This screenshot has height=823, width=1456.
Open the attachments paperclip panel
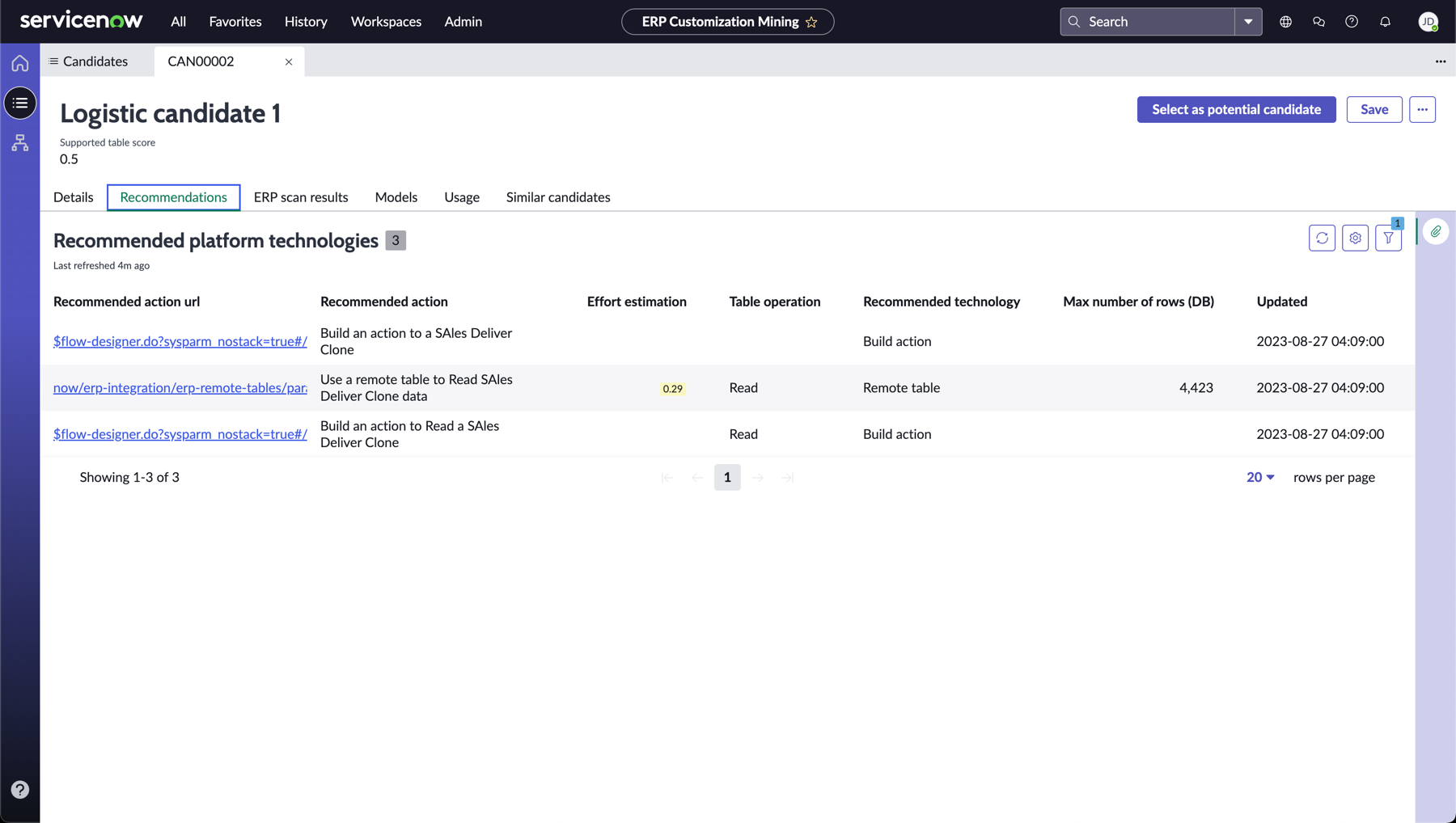pyautogui.click(x=1436, y=232)
